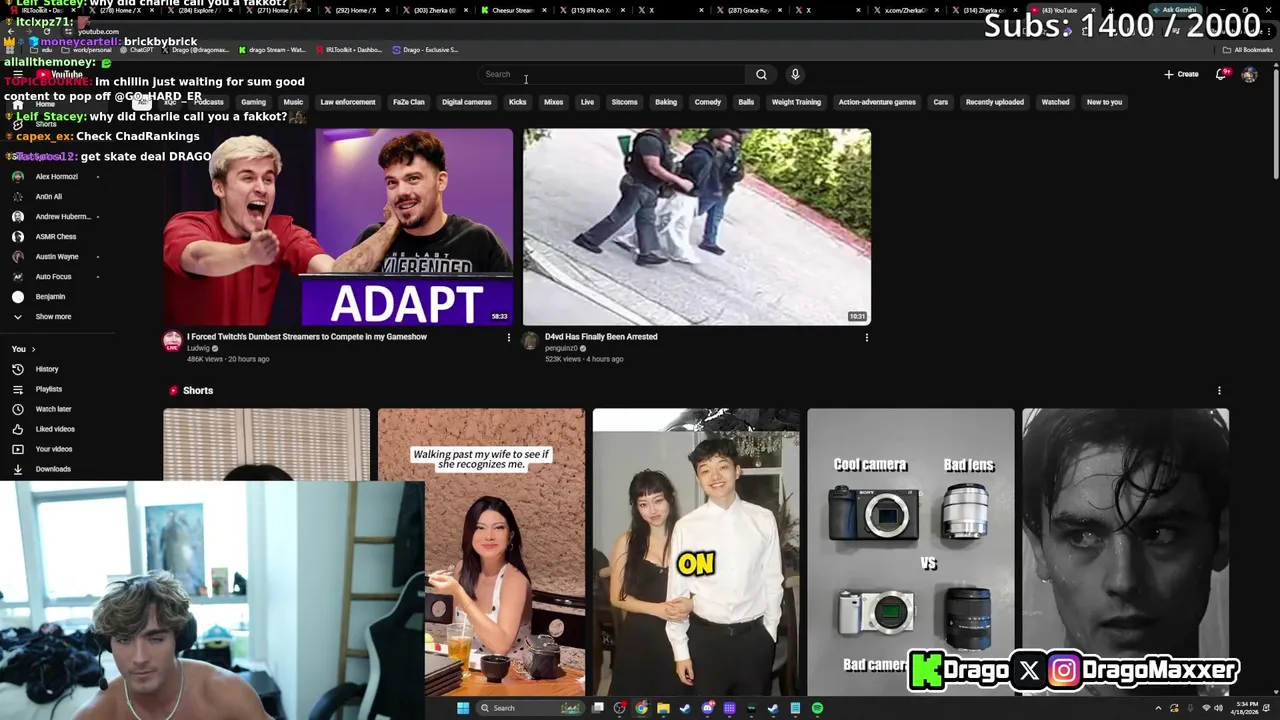Screen dimensions: 1280x720
Task: Open the 'Walking past my wife' short
Action: click(482, 552)
